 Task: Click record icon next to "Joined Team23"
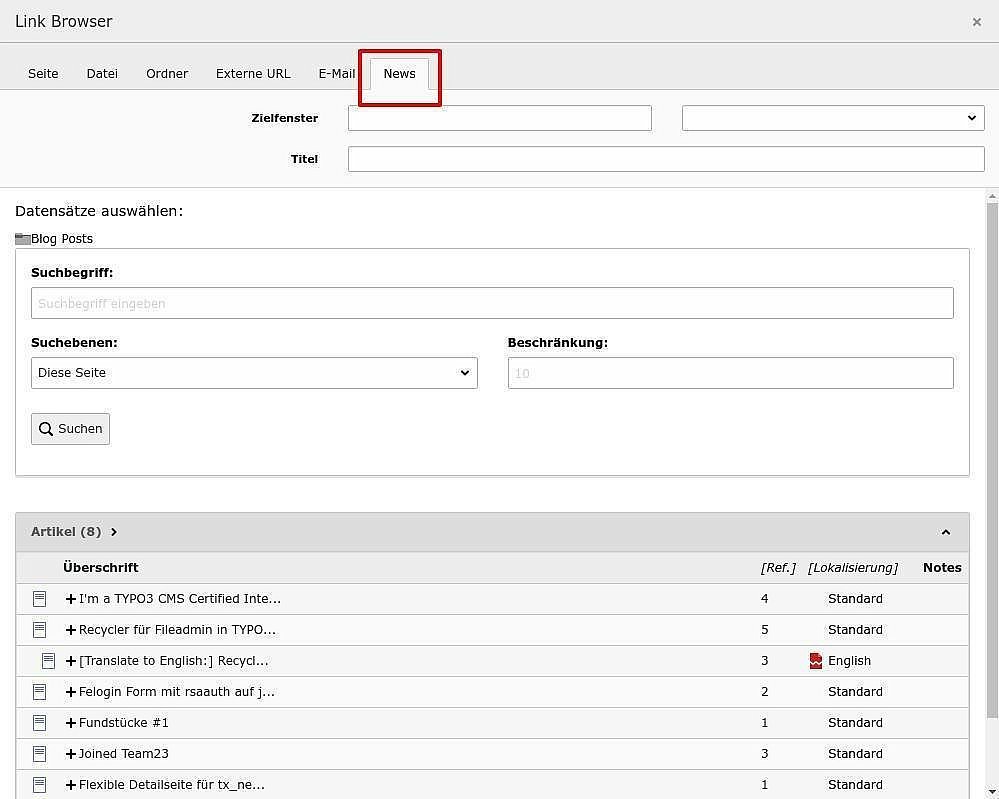point(39,753)
